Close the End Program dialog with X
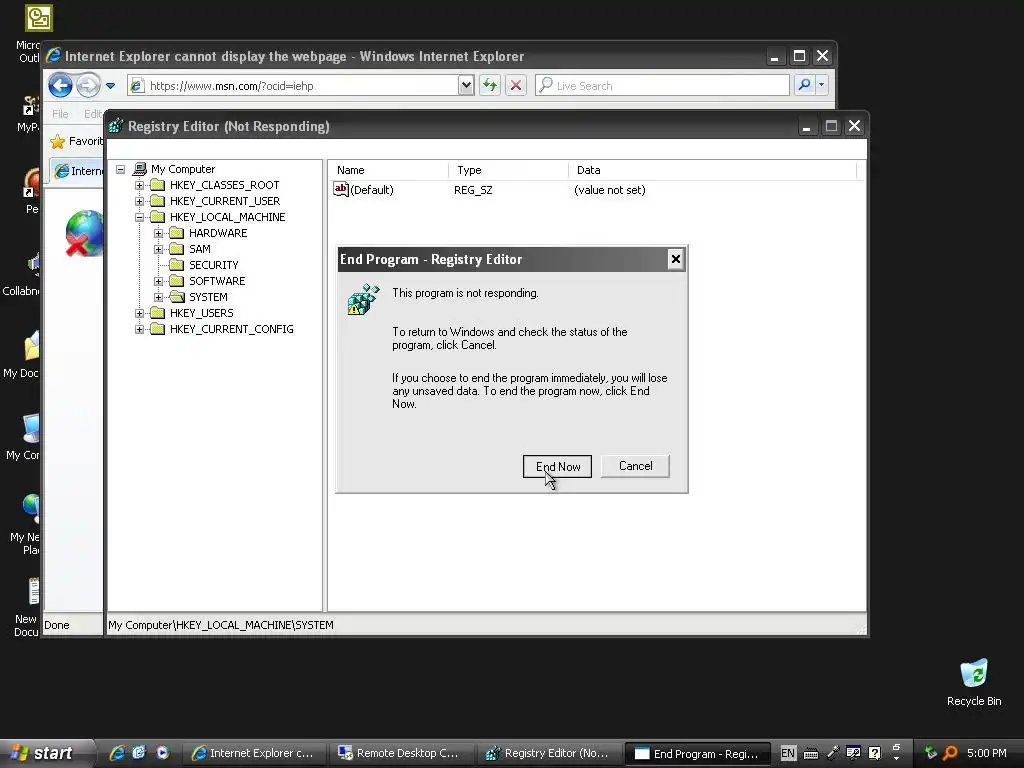This screenshot has width=1024, height=768. pyautogui.click(x=675, y=259)
